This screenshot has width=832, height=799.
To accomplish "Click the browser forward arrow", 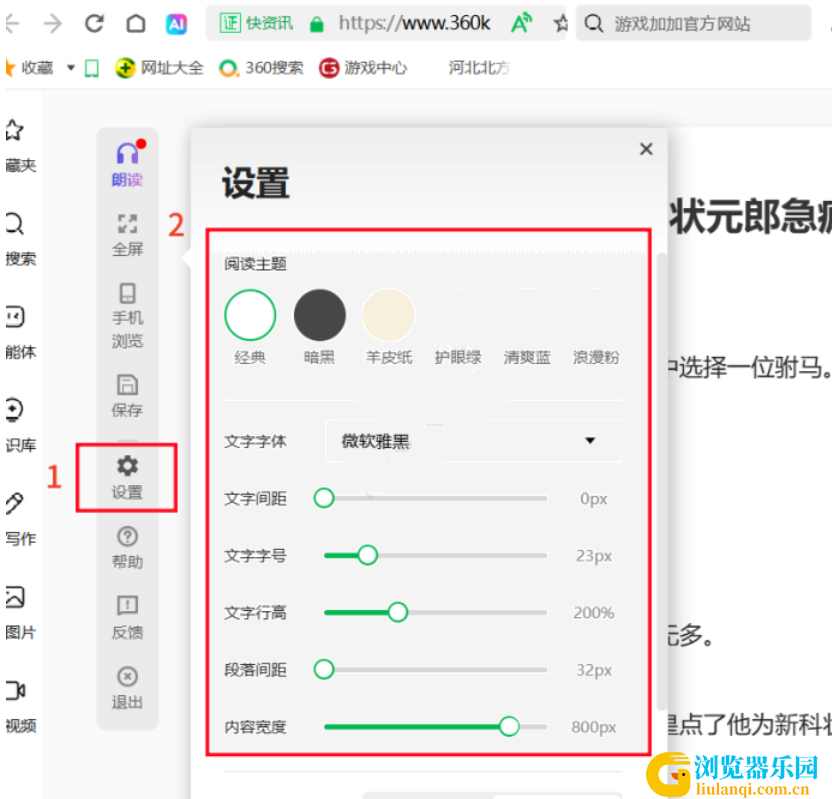I will click(x=53, y=23).
